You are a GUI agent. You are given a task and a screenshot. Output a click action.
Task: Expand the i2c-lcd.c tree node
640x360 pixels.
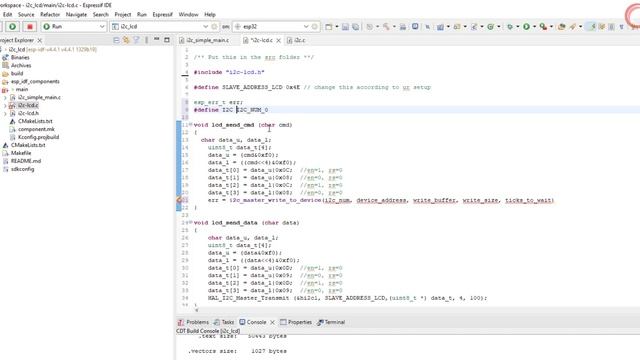[x=5, y=105]
